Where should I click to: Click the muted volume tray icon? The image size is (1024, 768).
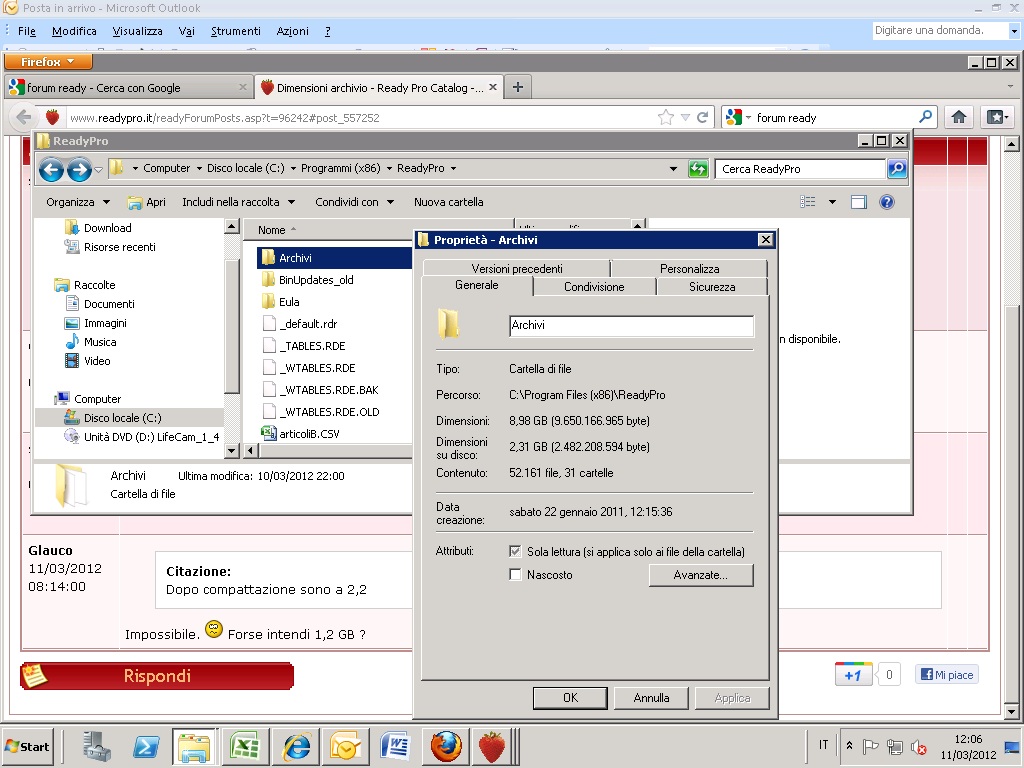918,746
